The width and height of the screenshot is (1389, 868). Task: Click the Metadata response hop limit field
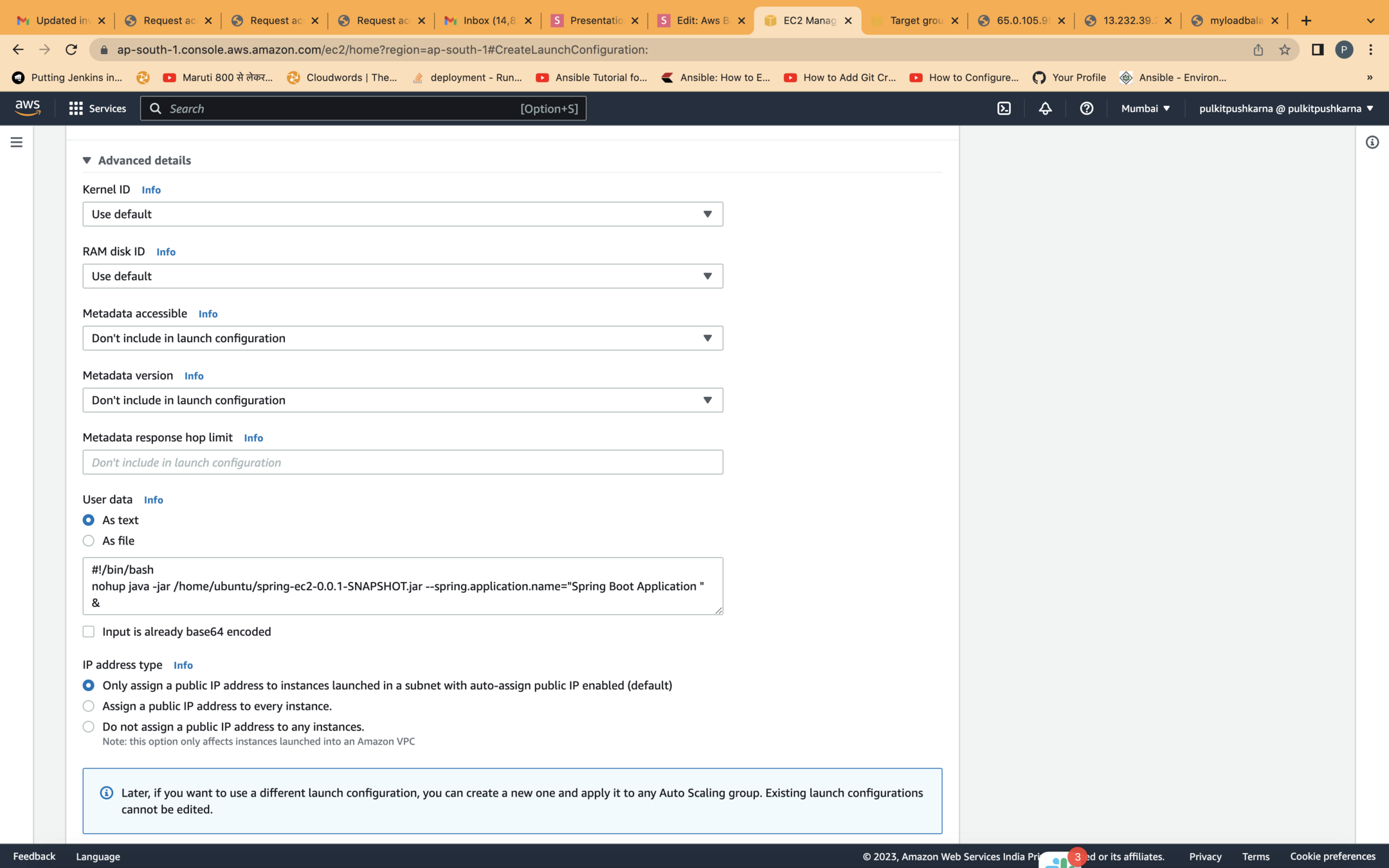[x=403, y=462]
